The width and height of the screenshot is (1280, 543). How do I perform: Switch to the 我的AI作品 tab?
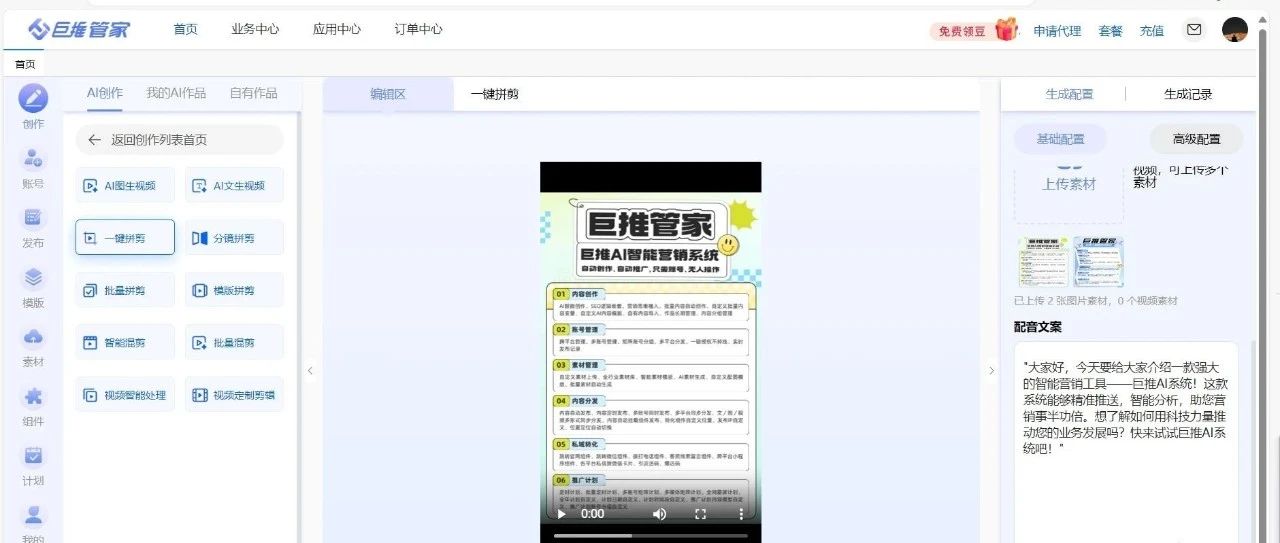click(176, 93)
